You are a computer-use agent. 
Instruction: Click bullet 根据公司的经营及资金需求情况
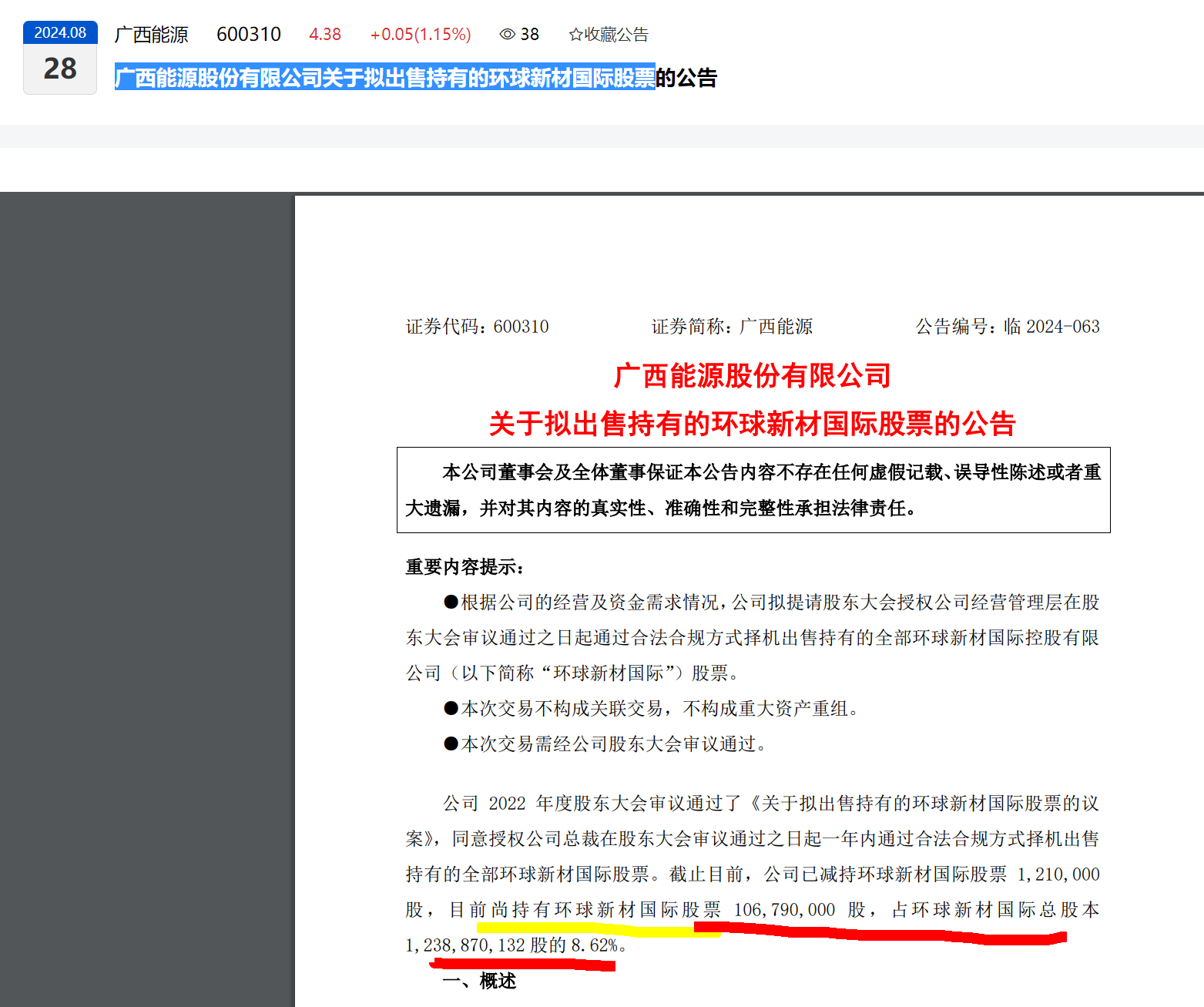pos(753,638)
